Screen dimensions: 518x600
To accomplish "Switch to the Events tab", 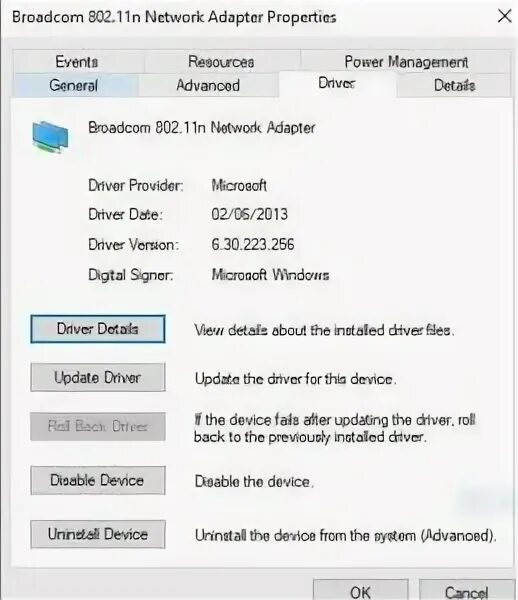I will [x=77, y=62].
